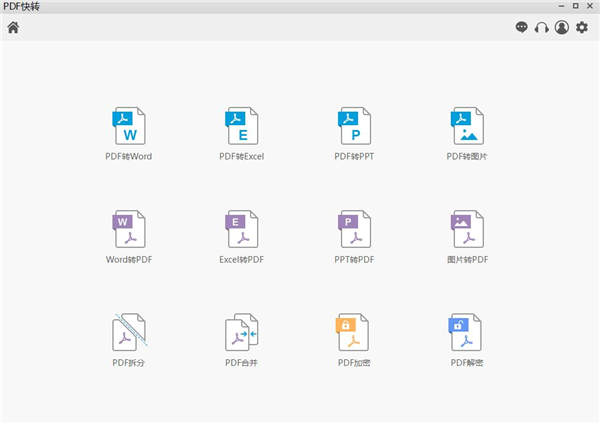Open the user account profile icon
The image size is (600, 424).
[x=562, y=27]
